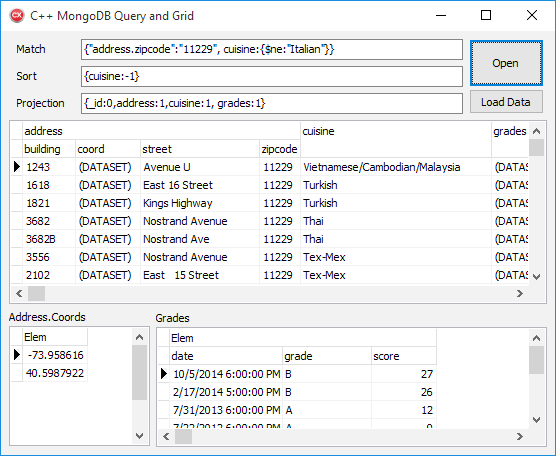556x456 pixels.
Task: Click row indicator of first Grades row
Action: click(163, 374)
